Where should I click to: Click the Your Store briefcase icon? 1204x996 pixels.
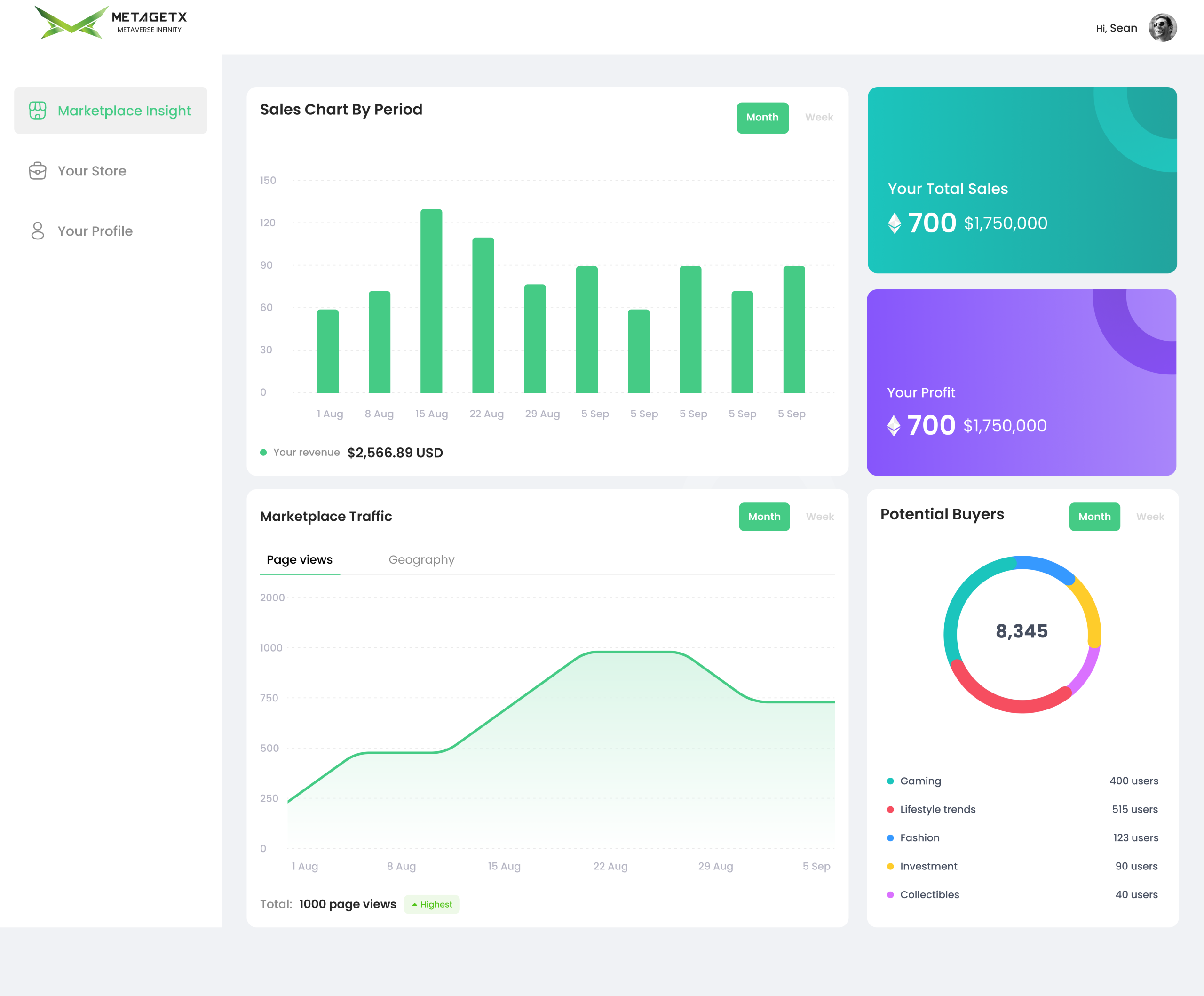click(38, 171)
